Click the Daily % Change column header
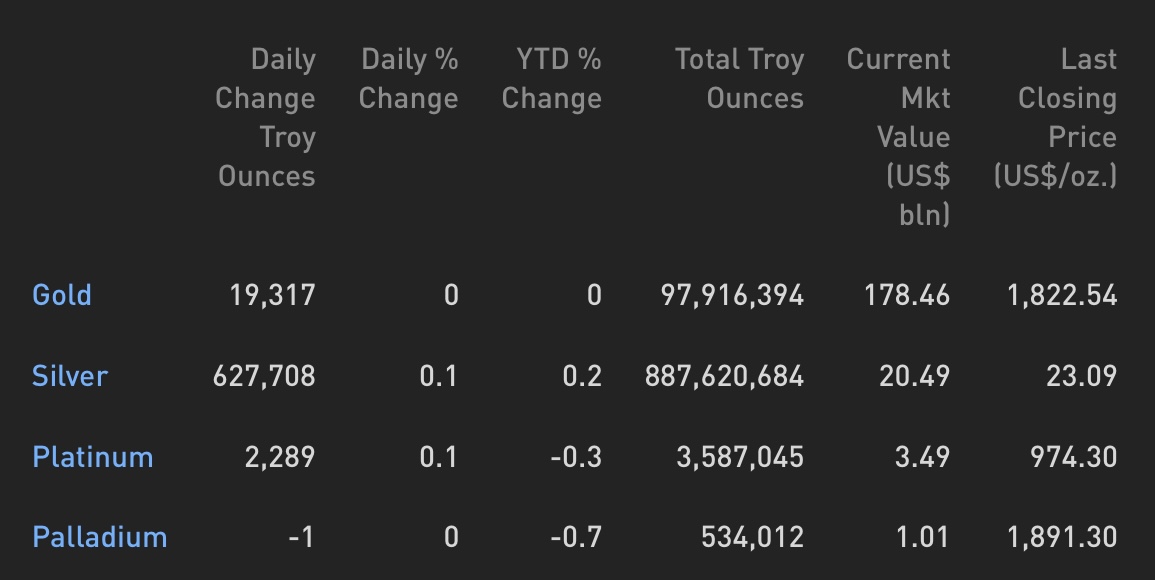This screenshot has height=580, width=1155. [409, 79]
